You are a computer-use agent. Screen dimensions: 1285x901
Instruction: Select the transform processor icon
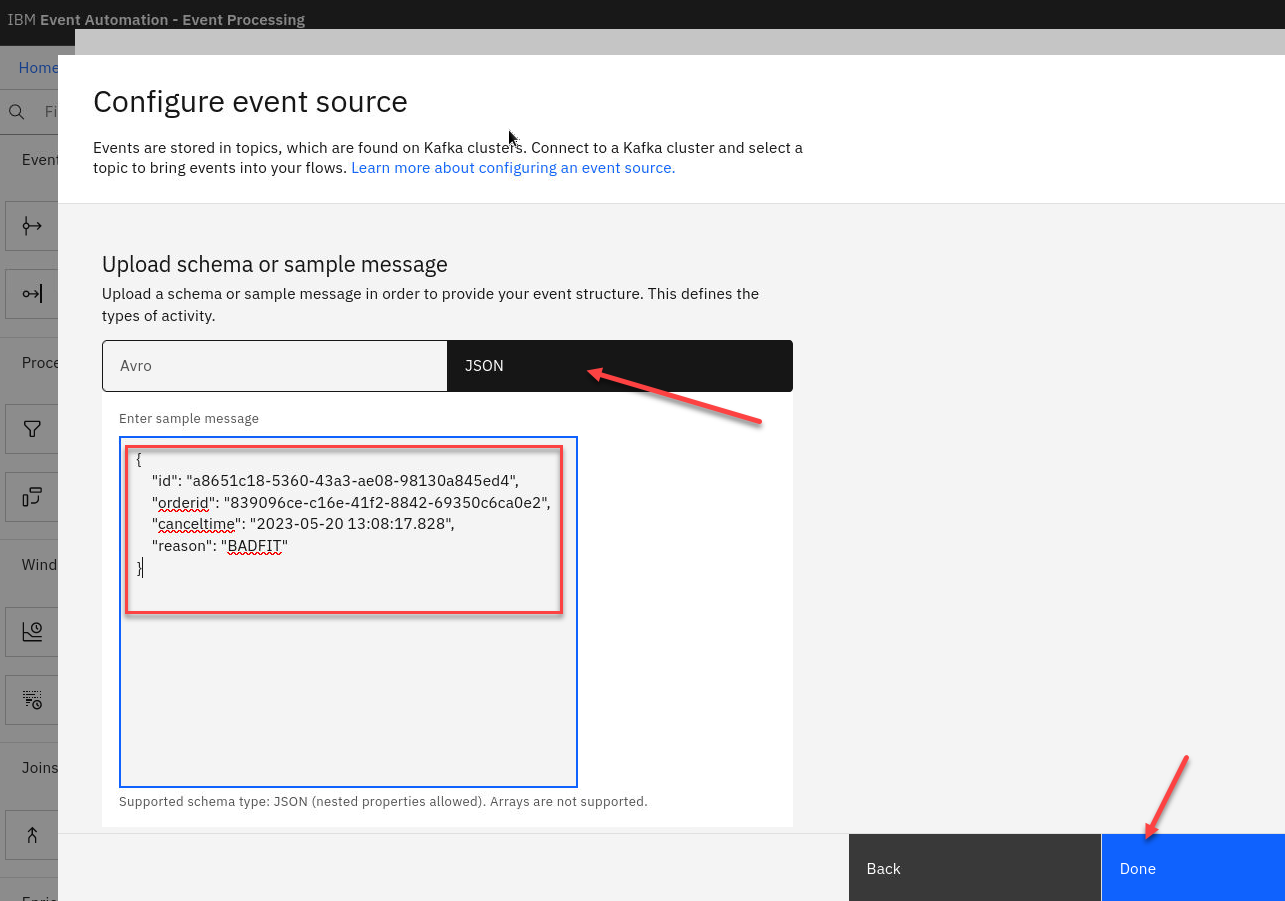(x=32, y=497)
